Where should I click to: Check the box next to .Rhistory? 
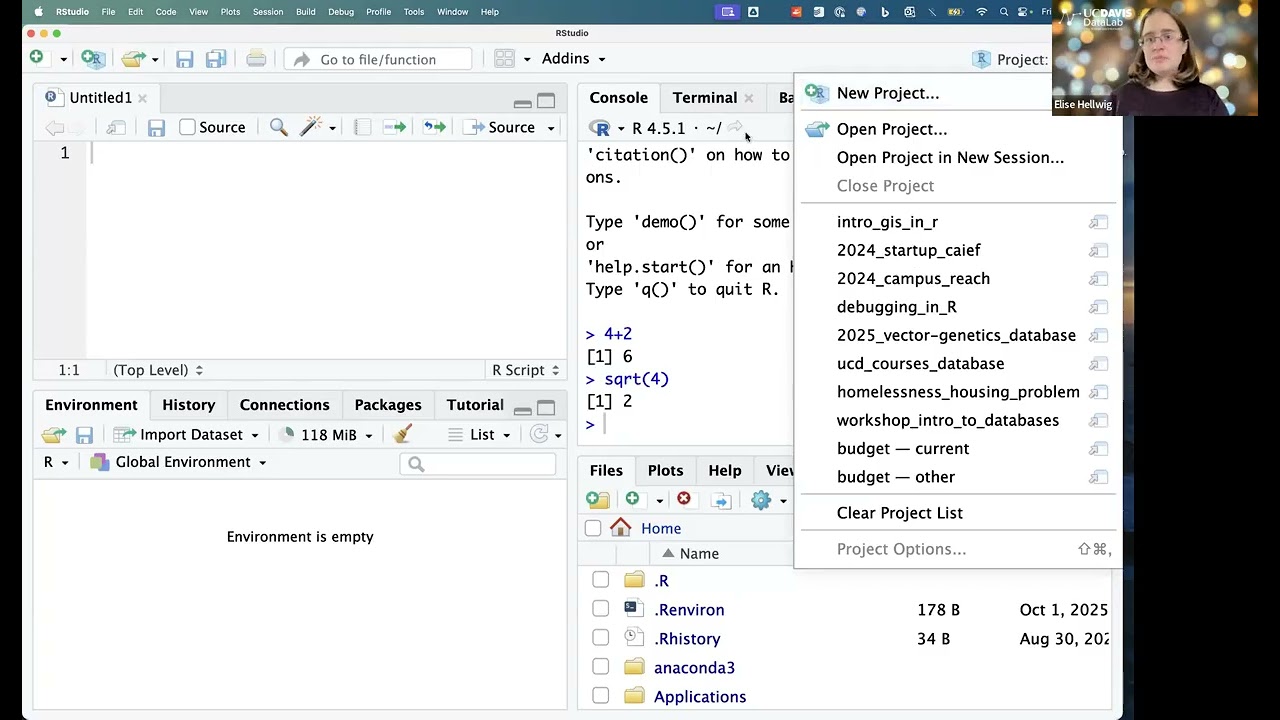pyautogui.click(x=600, y=638)
